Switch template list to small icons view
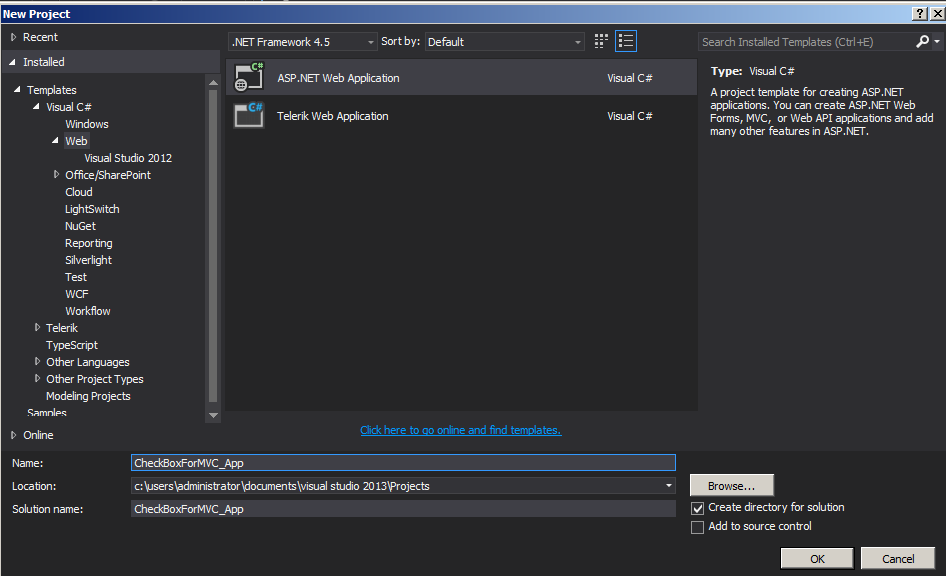 626,40
